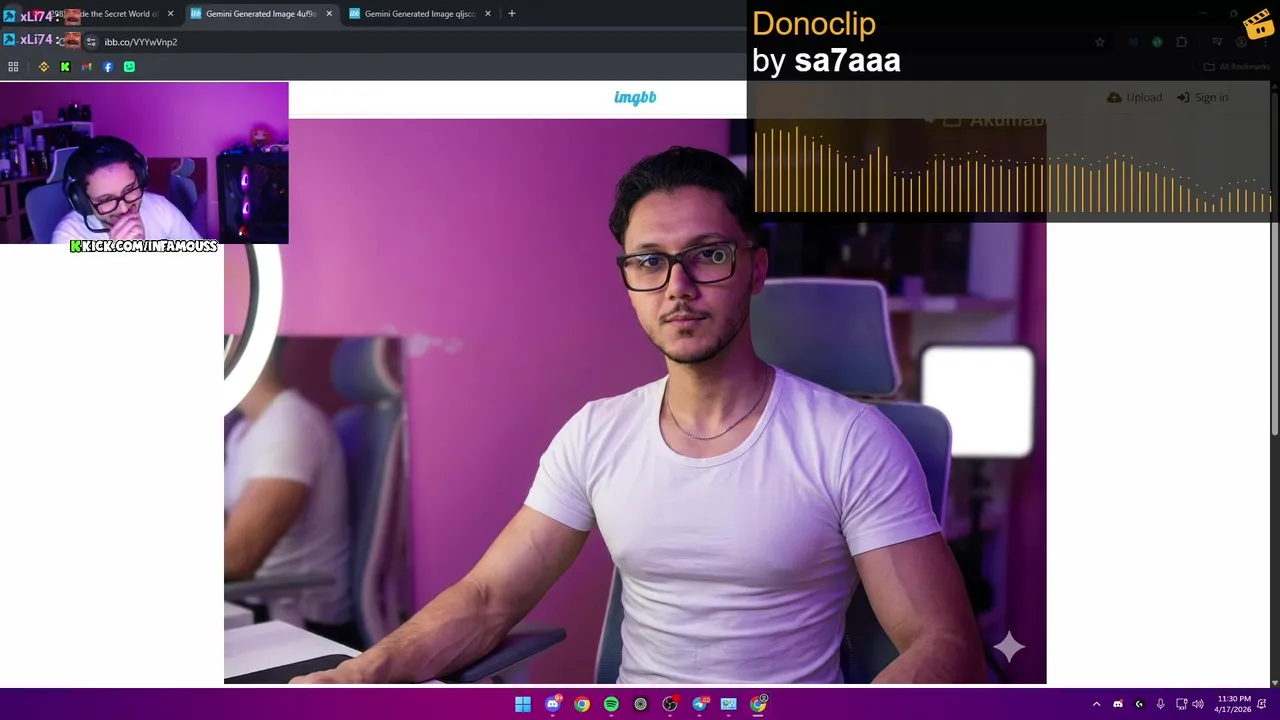
Task: Close the 'Secret World' tab
Action: [x=170, y=14]
